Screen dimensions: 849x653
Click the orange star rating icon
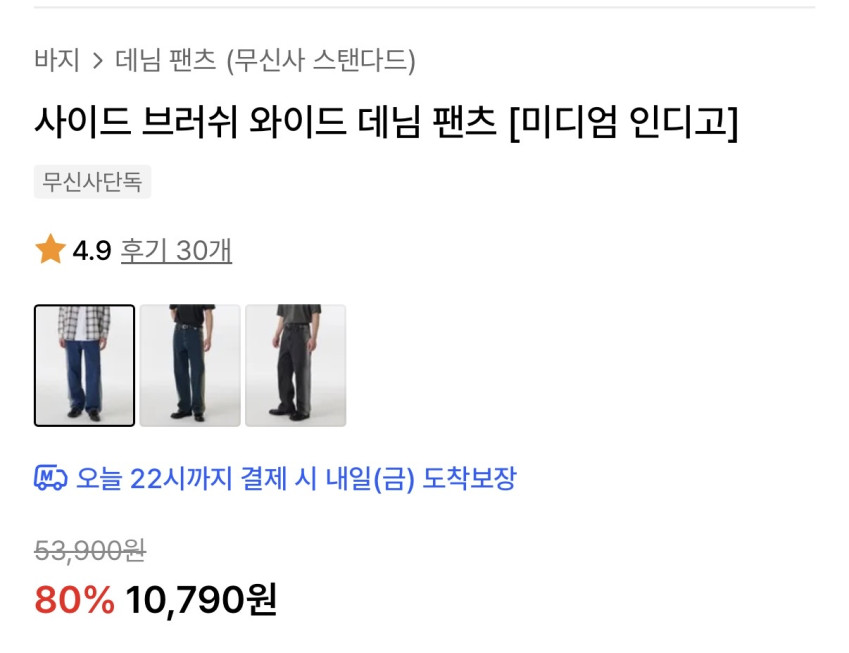50,250
